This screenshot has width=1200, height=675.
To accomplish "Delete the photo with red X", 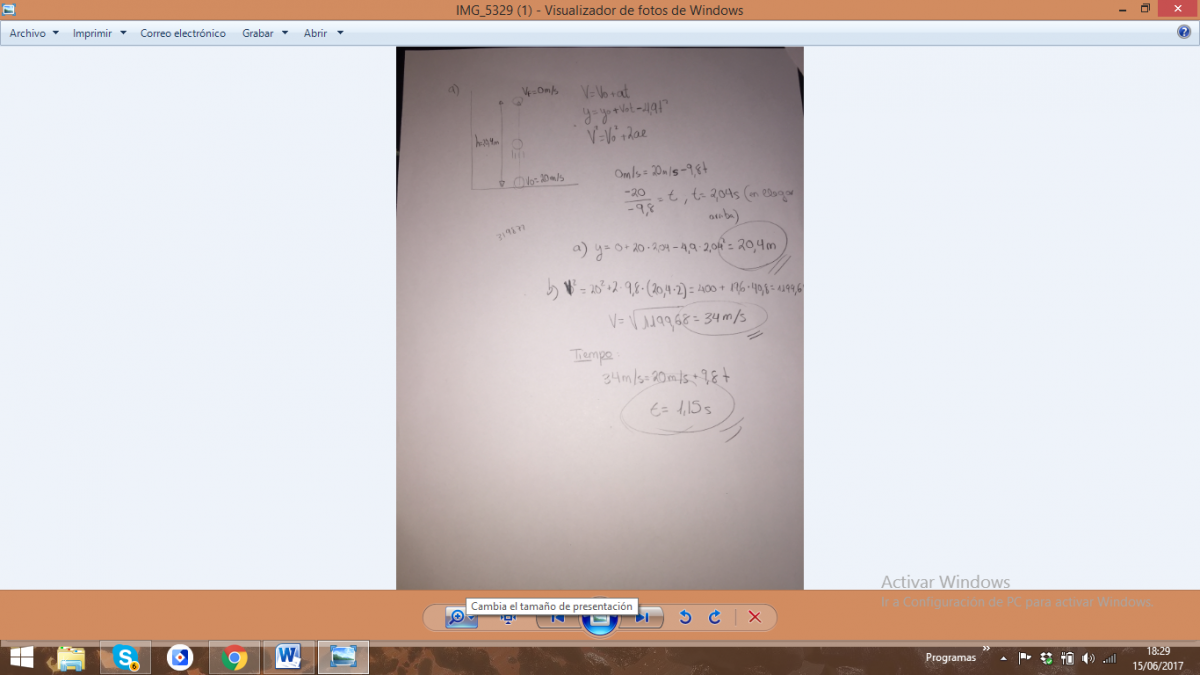I will coord(755,618).
